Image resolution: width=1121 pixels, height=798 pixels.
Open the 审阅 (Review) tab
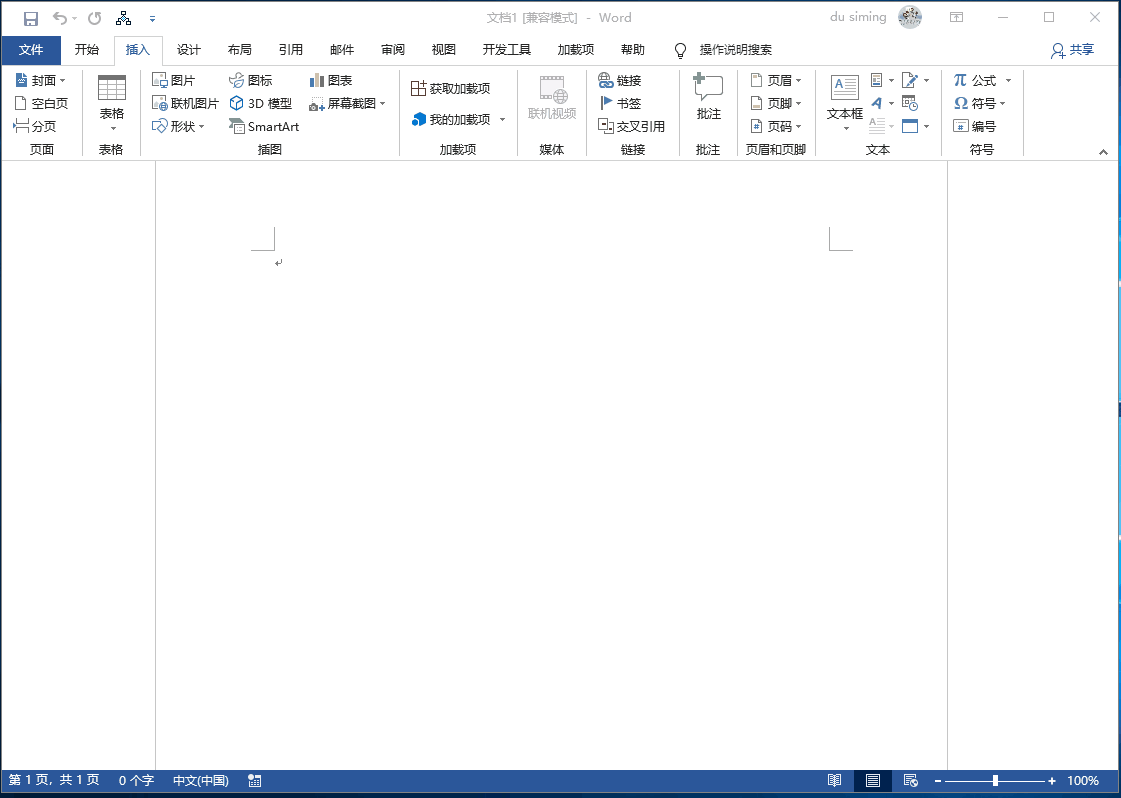coord(393,50)
